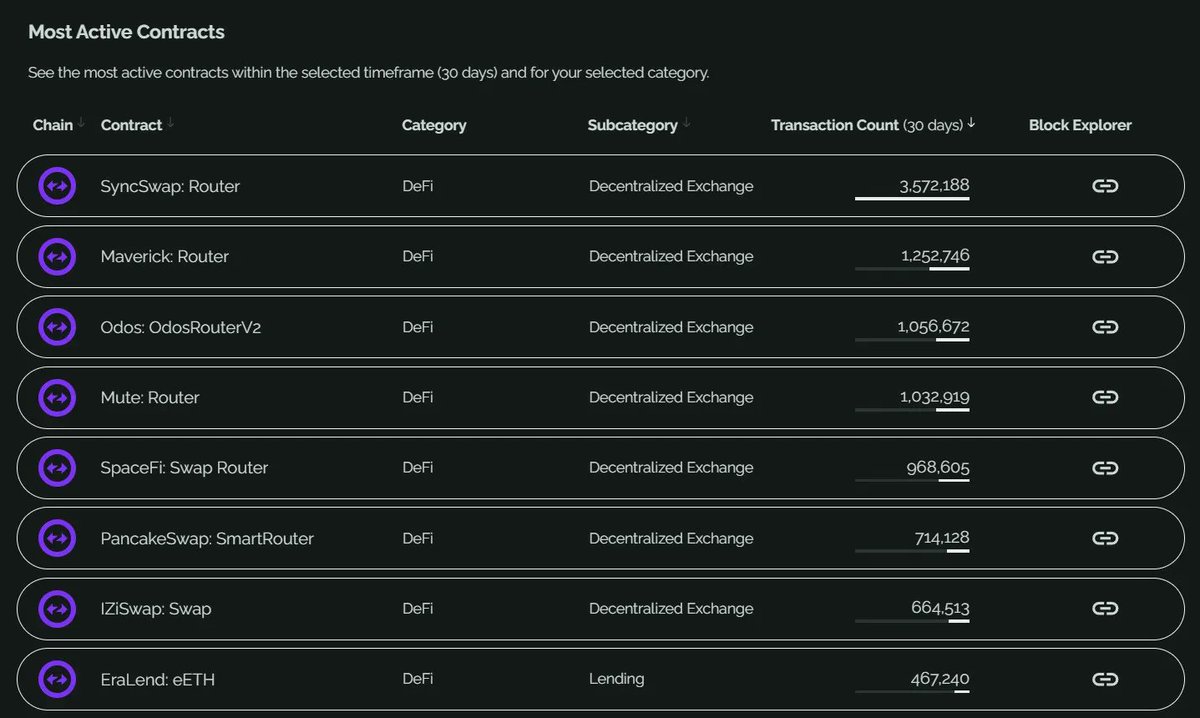Open block explorer link for EraLend: eETH
Viewport: 1200px width, 718px height.
1104,679
